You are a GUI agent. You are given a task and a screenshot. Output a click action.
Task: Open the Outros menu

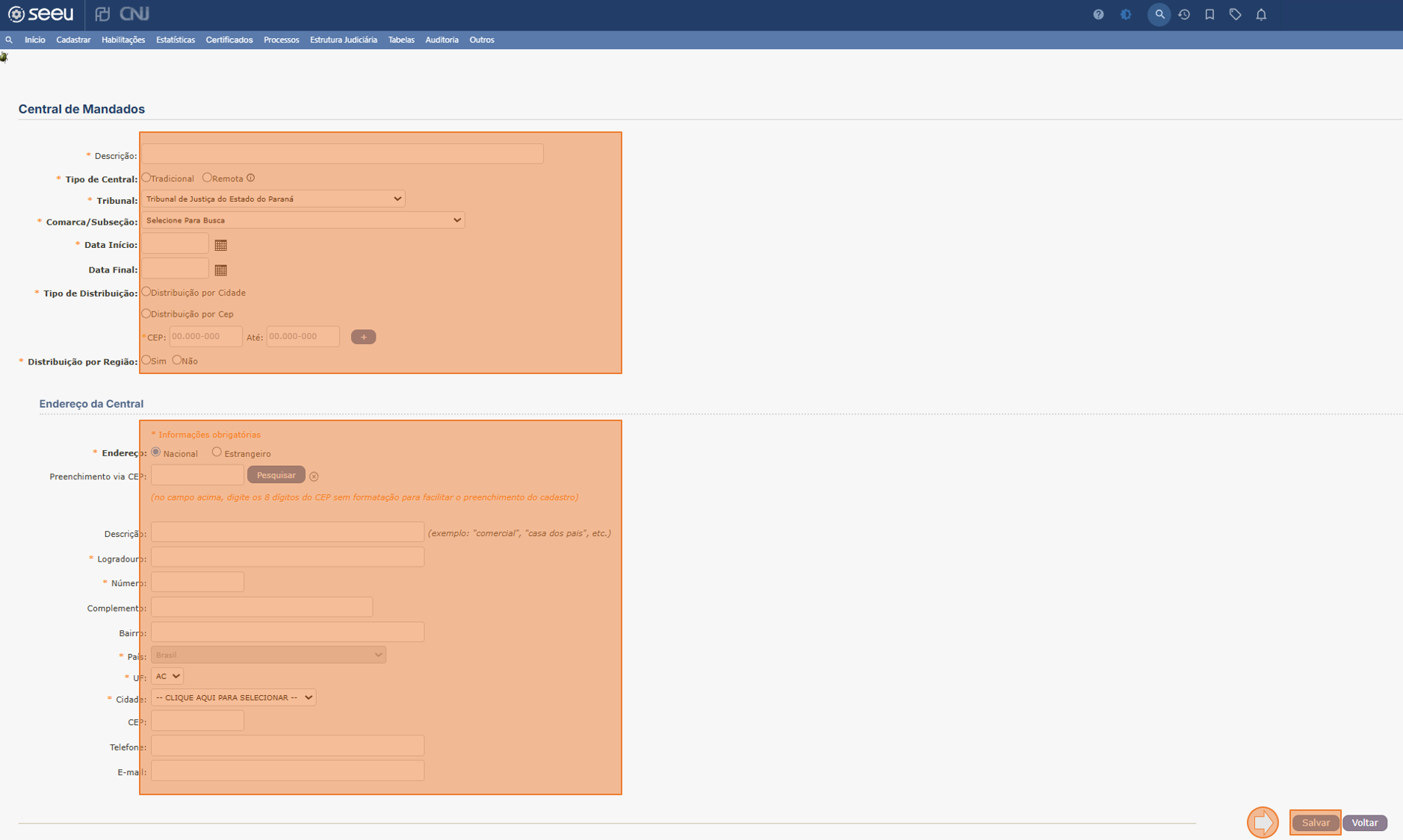pos(482,40)
